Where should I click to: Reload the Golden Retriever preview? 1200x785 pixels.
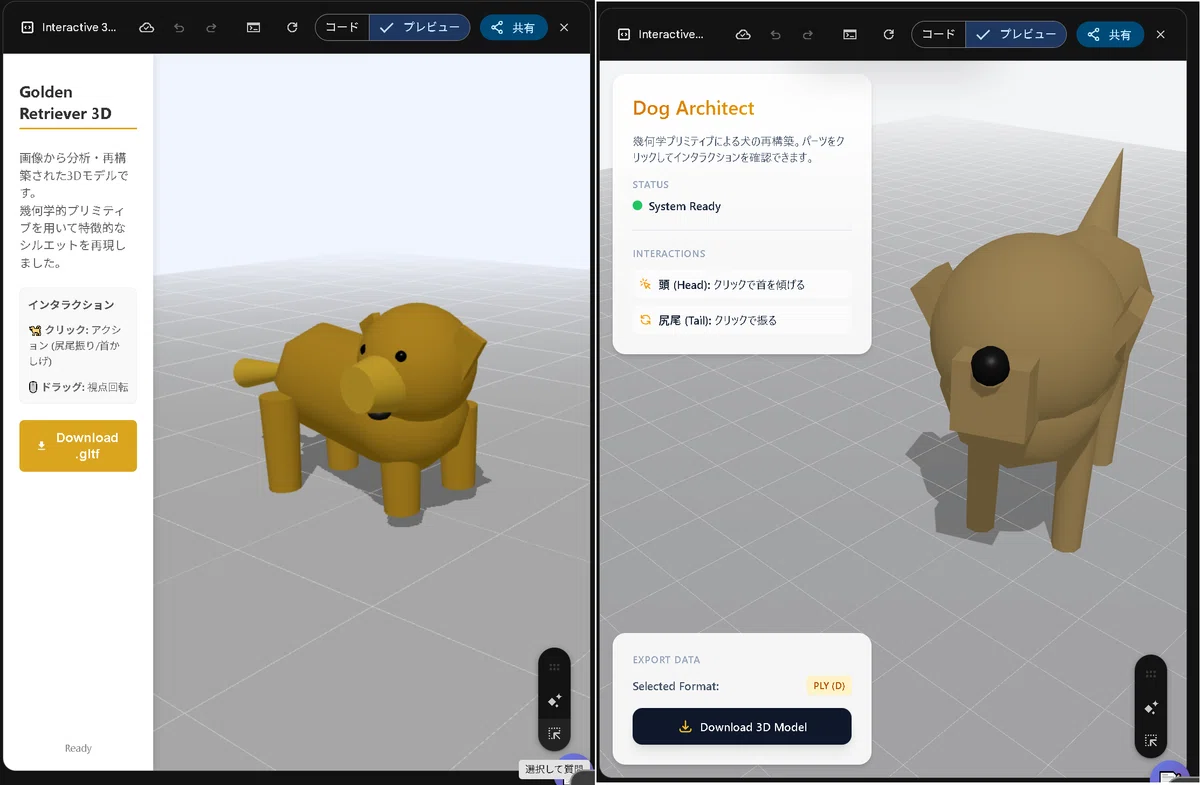292,28
